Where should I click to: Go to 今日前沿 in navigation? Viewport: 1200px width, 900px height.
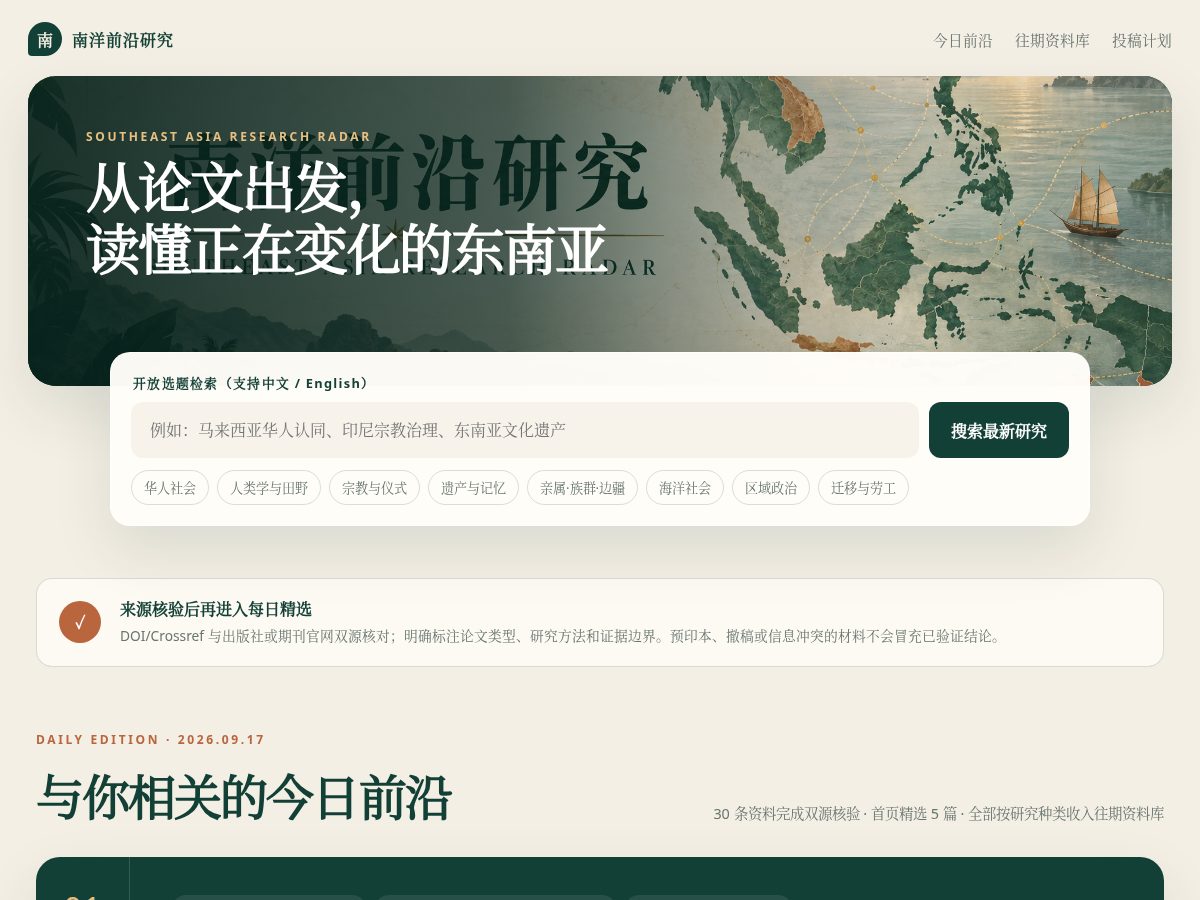coord(963,40)
